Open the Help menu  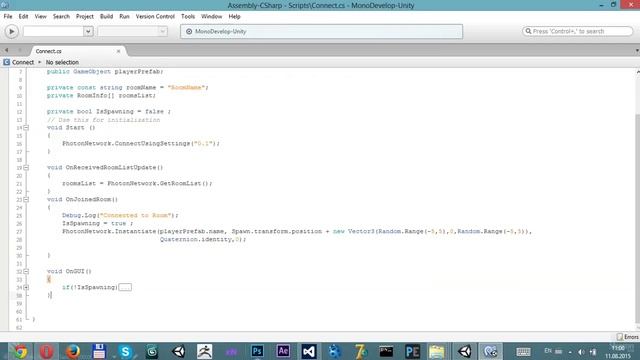pyautogui.click(x=234, y=16)
